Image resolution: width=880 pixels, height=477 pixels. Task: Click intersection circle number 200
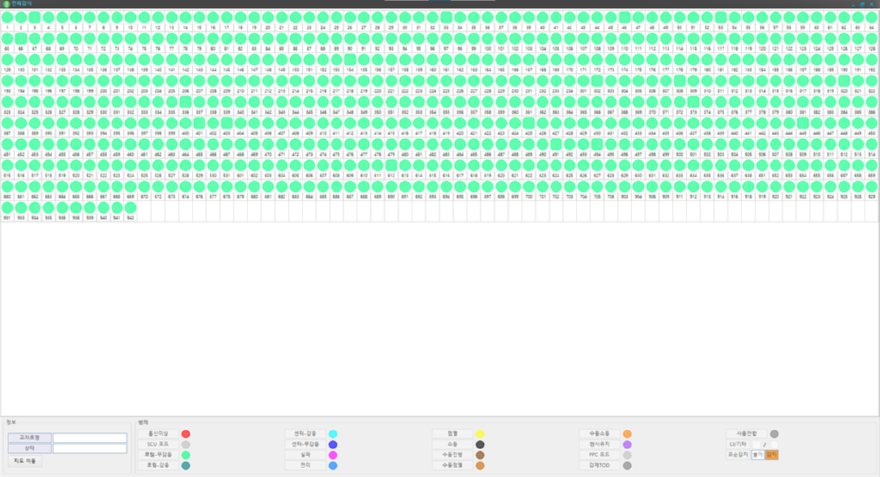pos(103,81)
